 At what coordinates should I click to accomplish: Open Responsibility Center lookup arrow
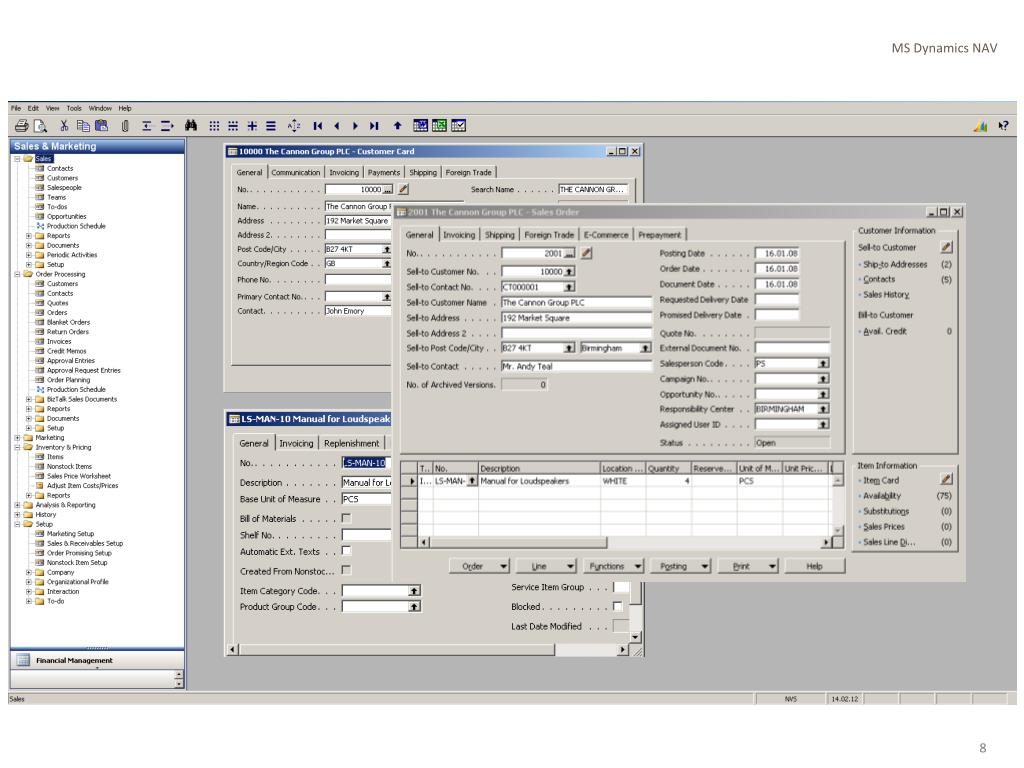point(824,409)
